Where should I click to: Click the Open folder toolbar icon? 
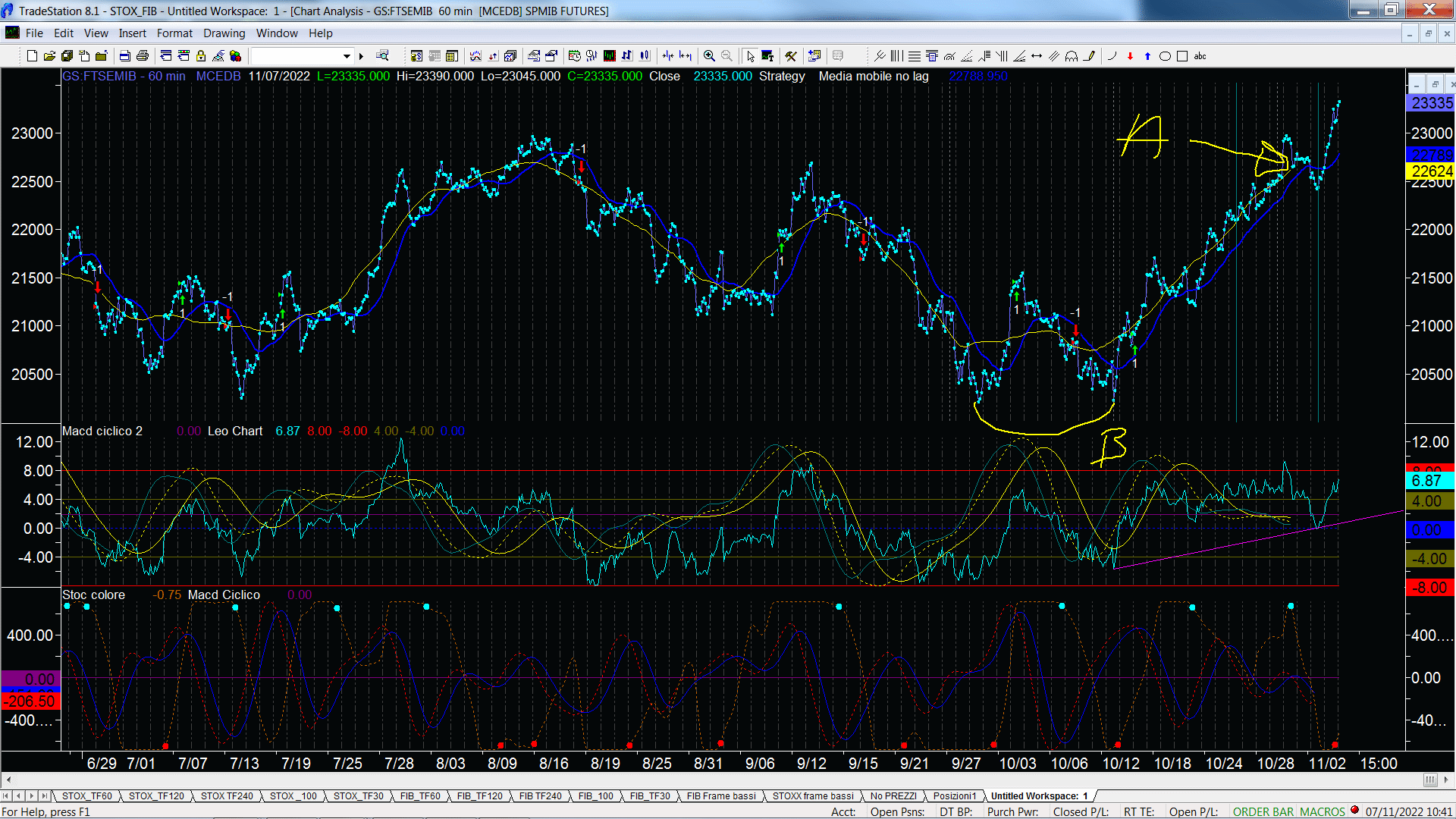click(x=49, y=56)
